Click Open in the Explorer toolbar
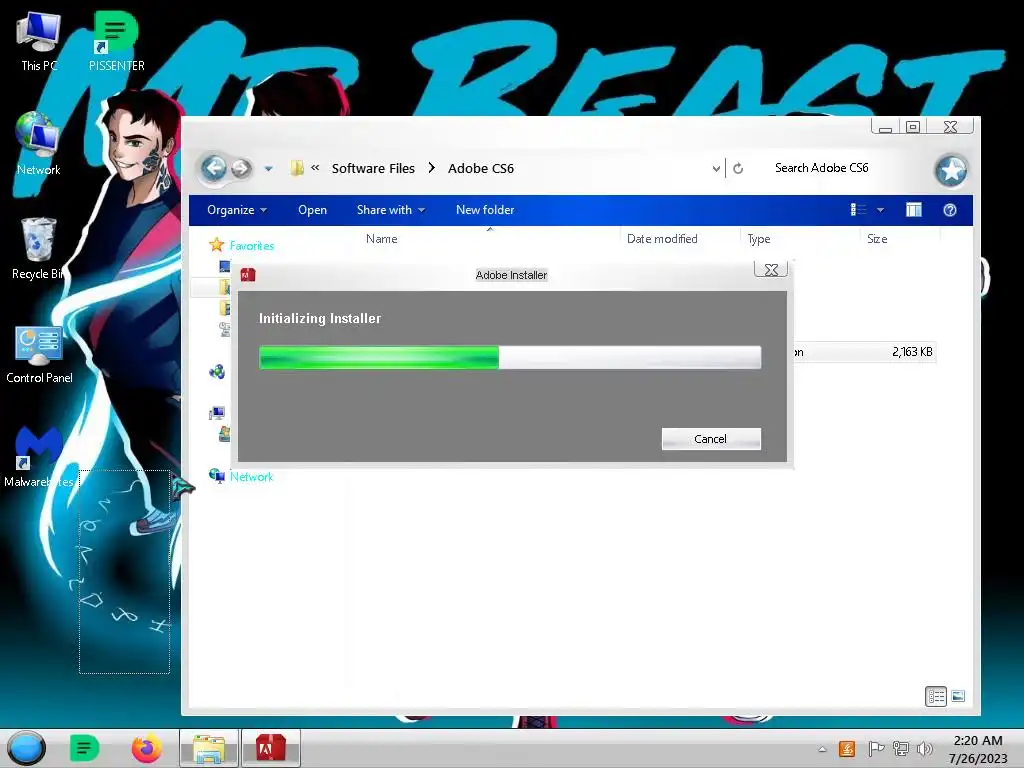1024x768 pixels. (x=312, y=210)
